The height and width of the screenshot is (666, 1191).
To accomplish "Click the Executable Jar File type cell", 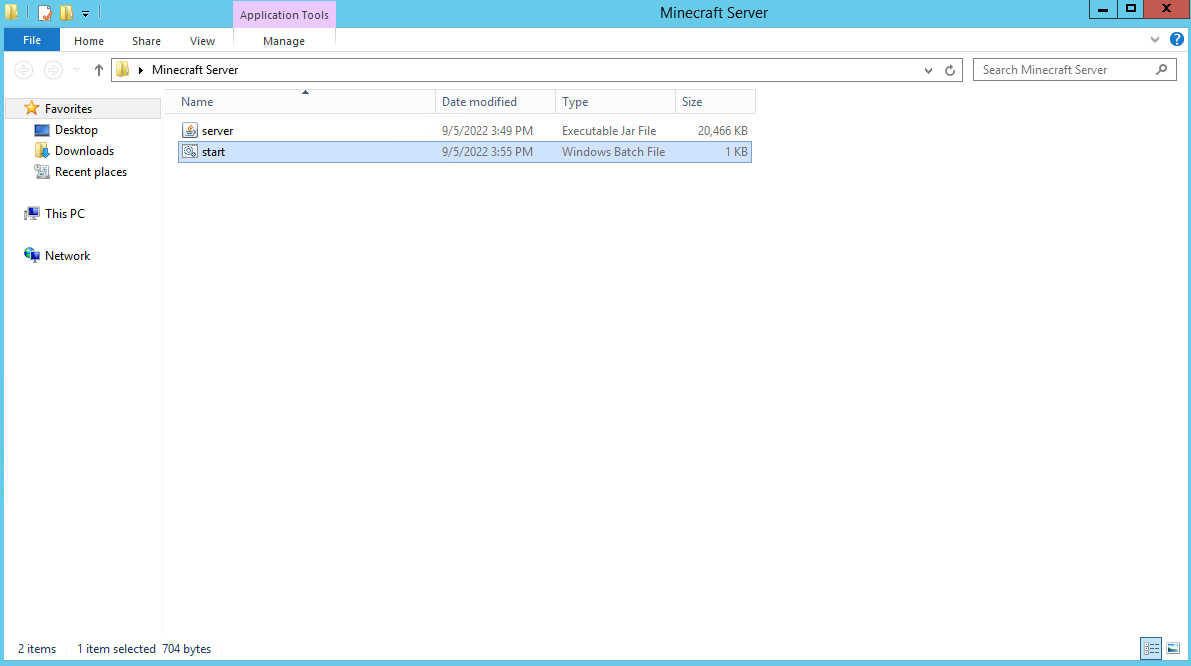I will click(x=609, y=131).
